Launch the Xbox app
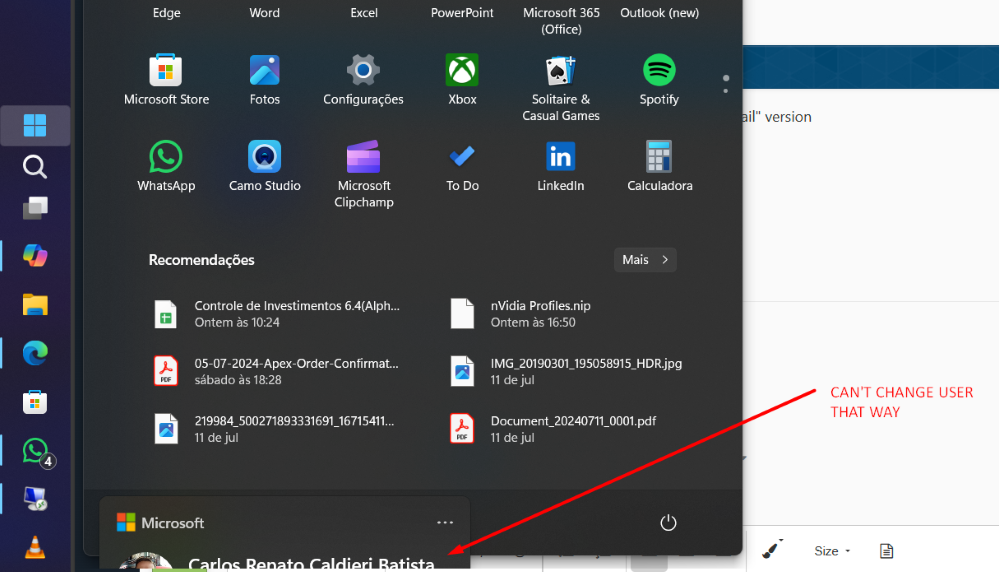 (x=462, y=80)
